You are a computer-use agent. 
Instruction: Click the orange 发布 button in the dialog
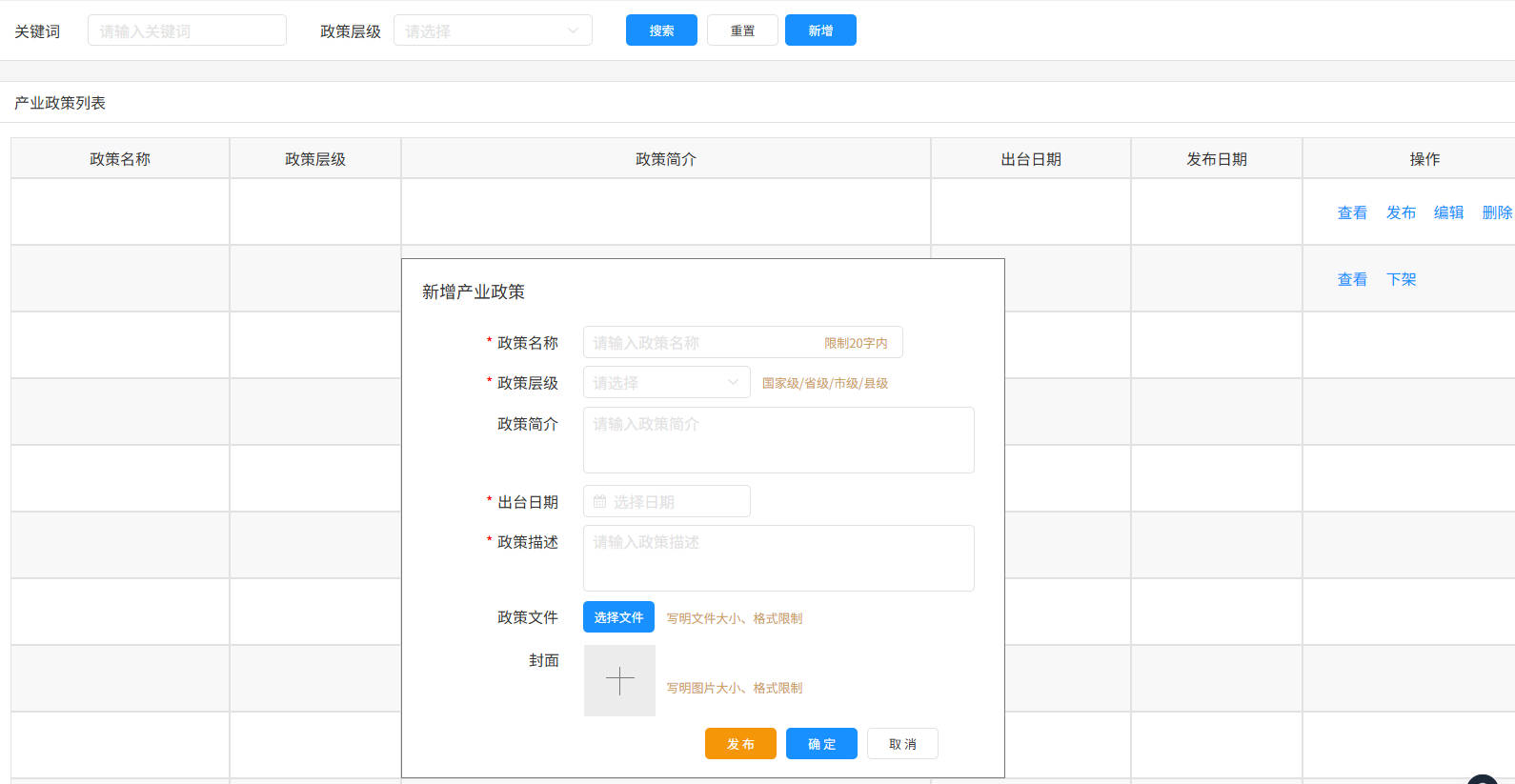click(740, 744)
